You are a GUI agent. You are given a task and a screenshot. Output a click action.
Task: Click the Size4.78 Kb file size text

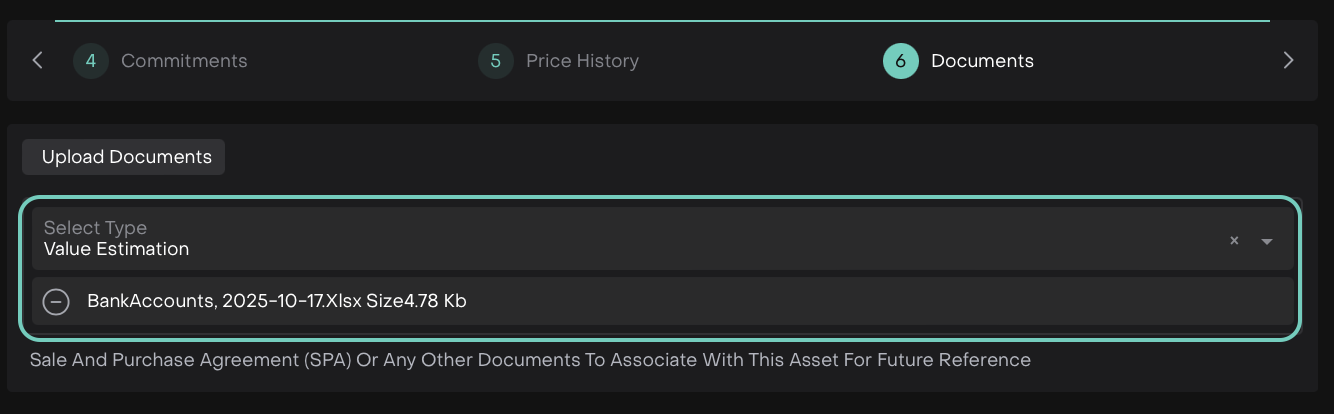(418, 301)
